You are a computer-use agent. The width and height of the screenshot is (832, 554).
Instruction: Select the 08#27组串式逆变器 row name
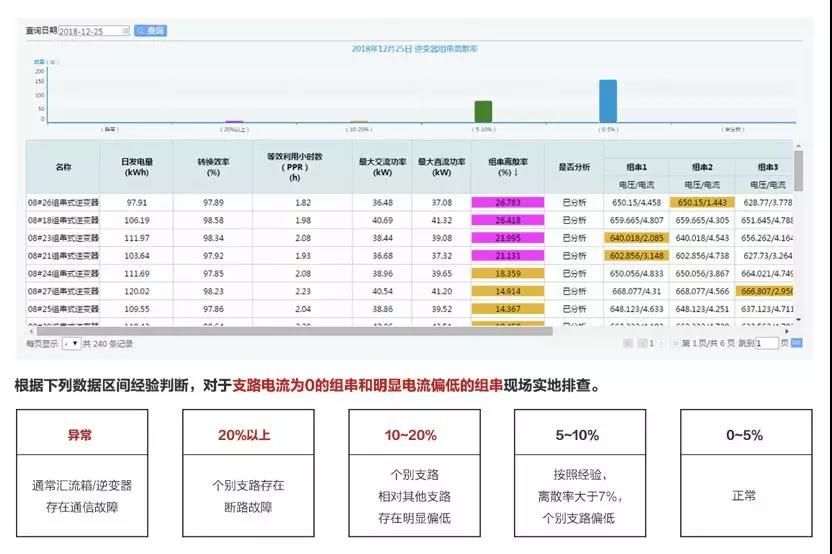(x=63, y=291)
